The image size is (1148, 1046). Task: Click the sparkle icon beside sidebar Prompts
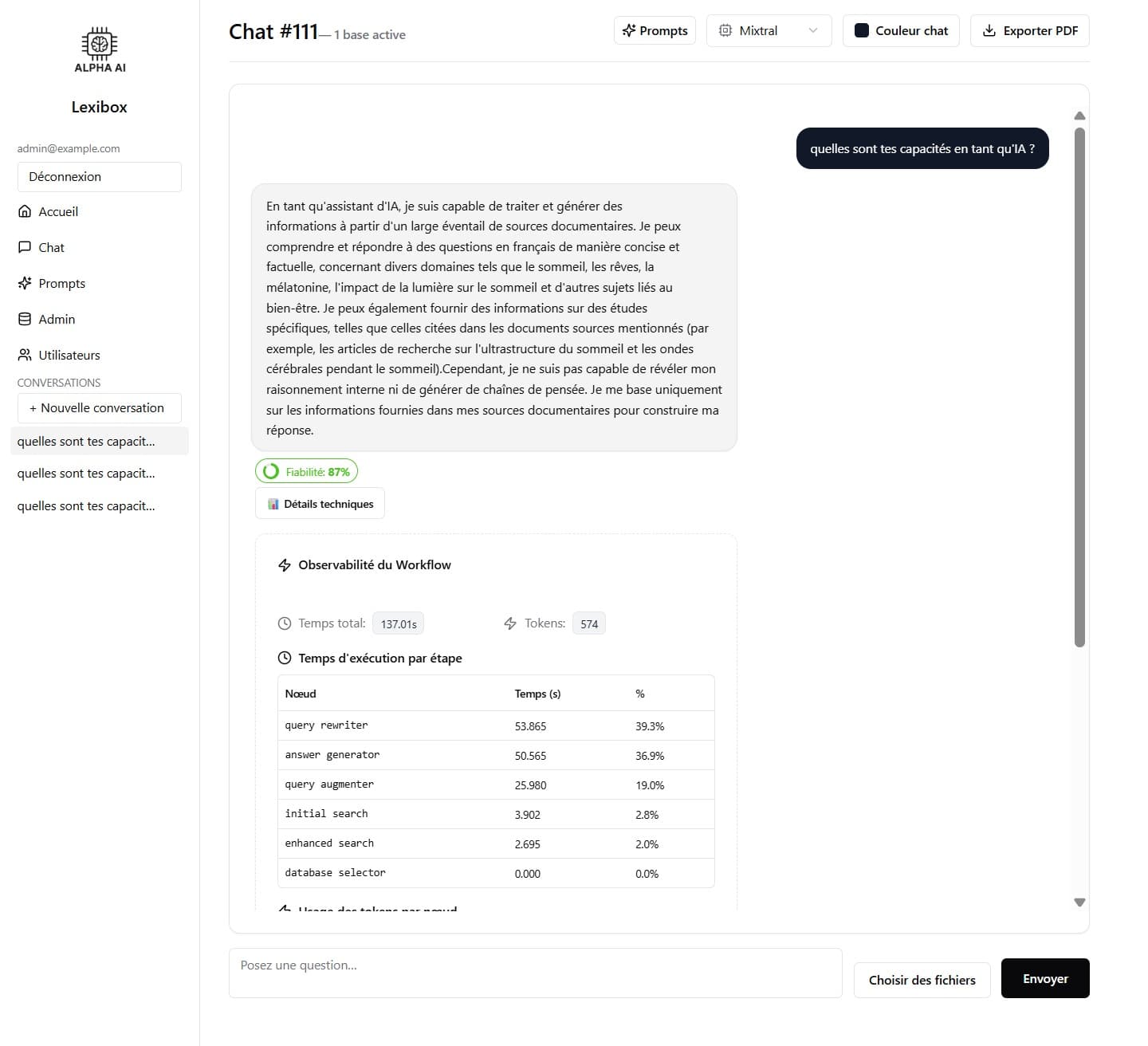25,283
